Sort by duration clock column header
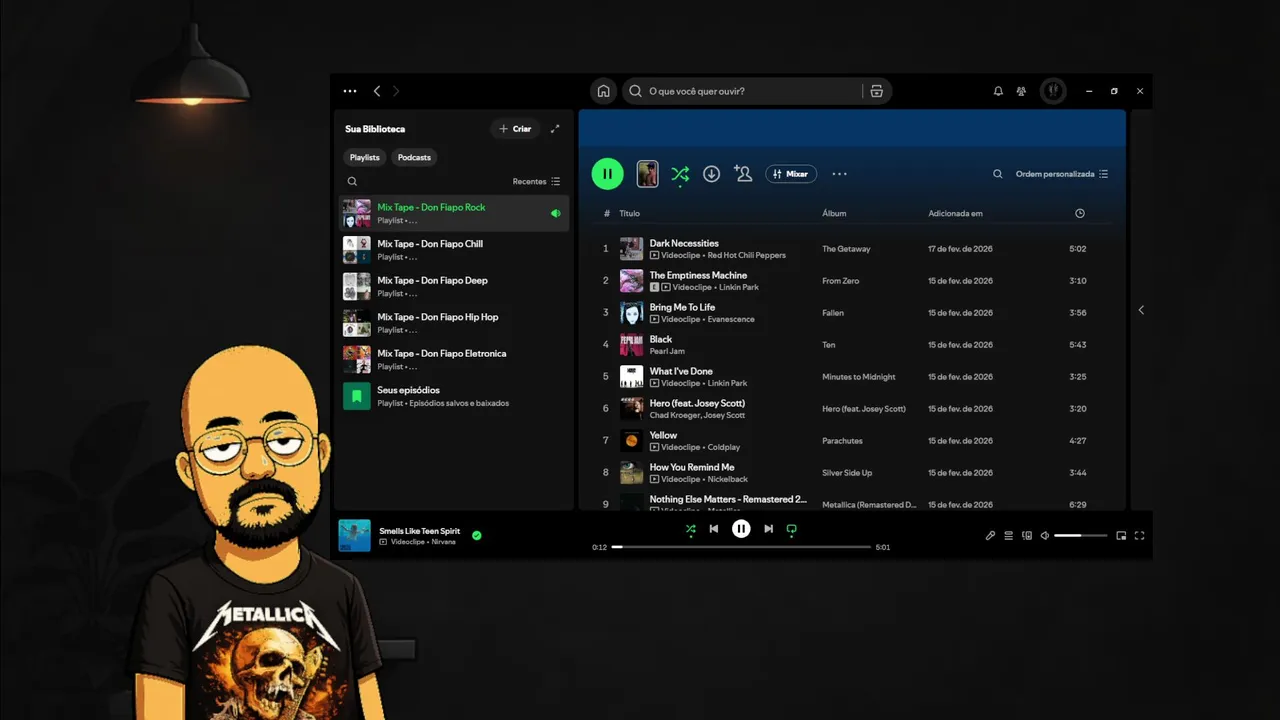The width and height of the screenshot is (1280, 720). coord(1080,213)
